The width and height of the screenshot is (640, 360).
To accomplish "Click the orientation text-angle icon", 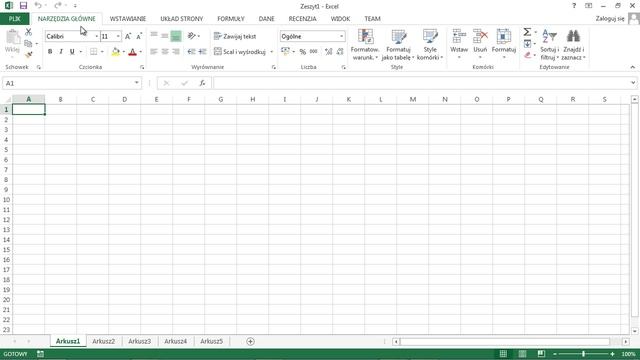I will (191, 36).
